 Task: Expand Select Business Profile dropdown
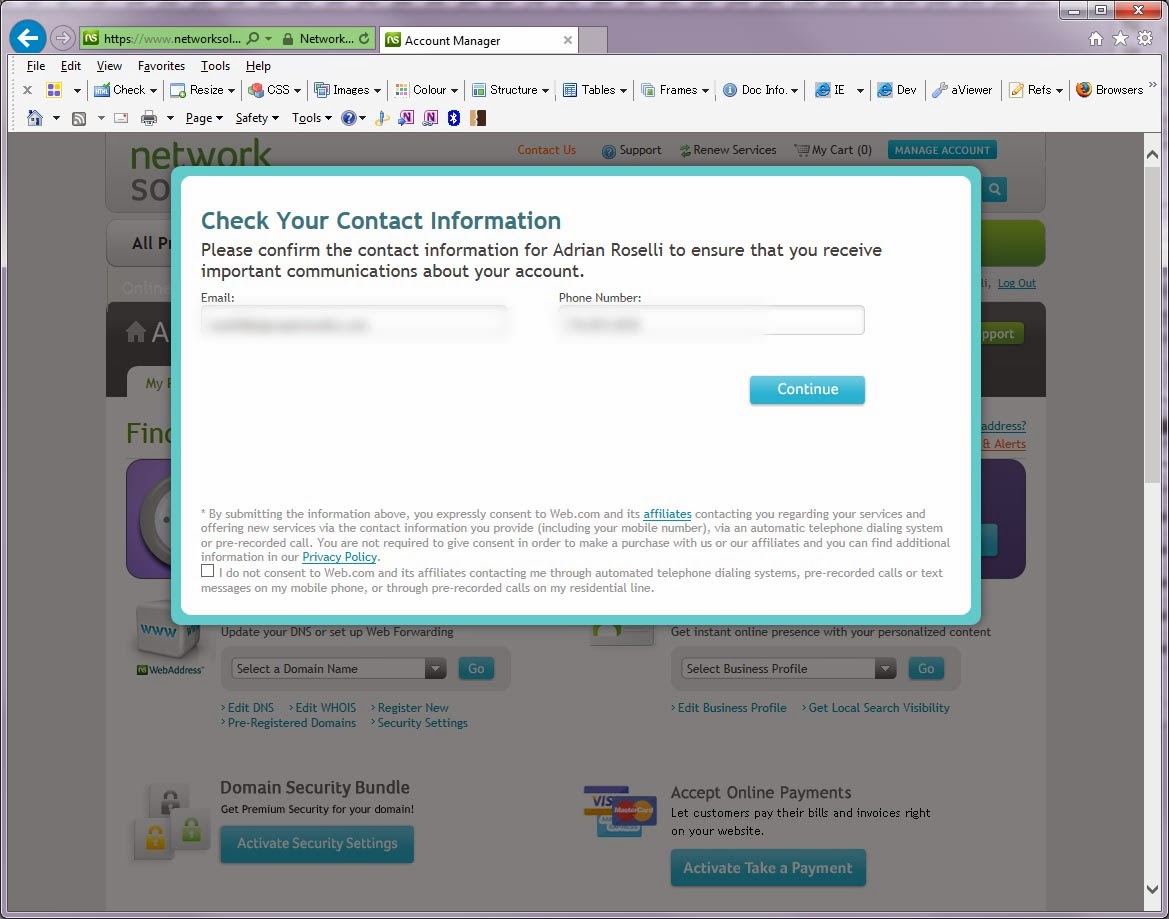click(885, 669)
